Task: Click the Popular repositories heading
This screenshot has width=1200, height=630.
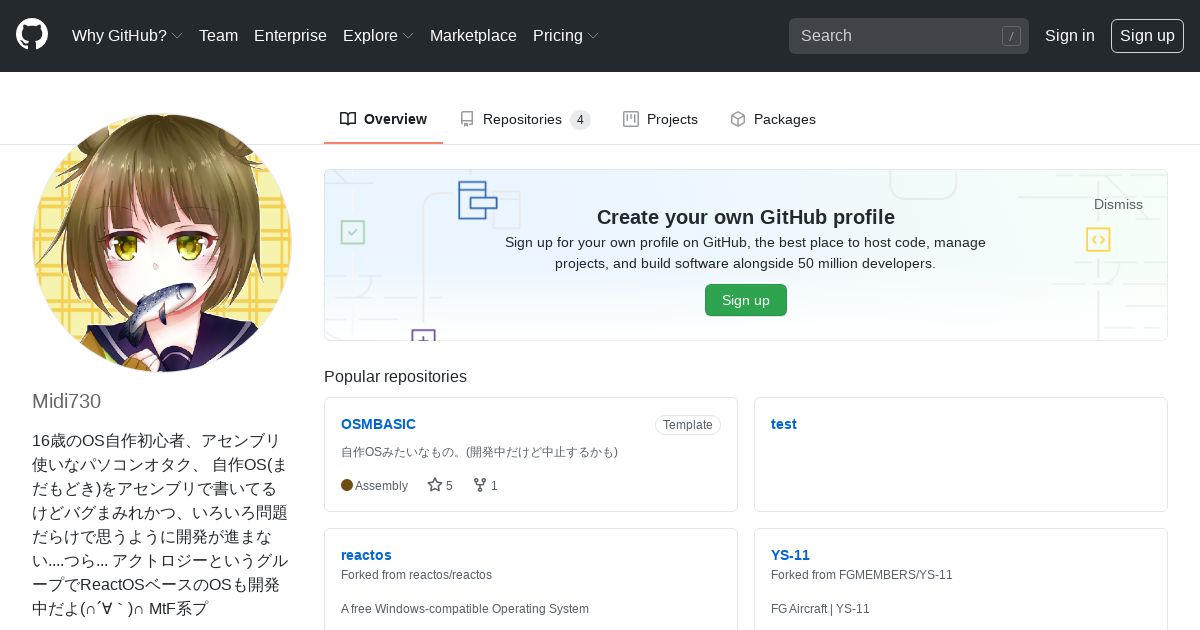Action: coord(395,377)
